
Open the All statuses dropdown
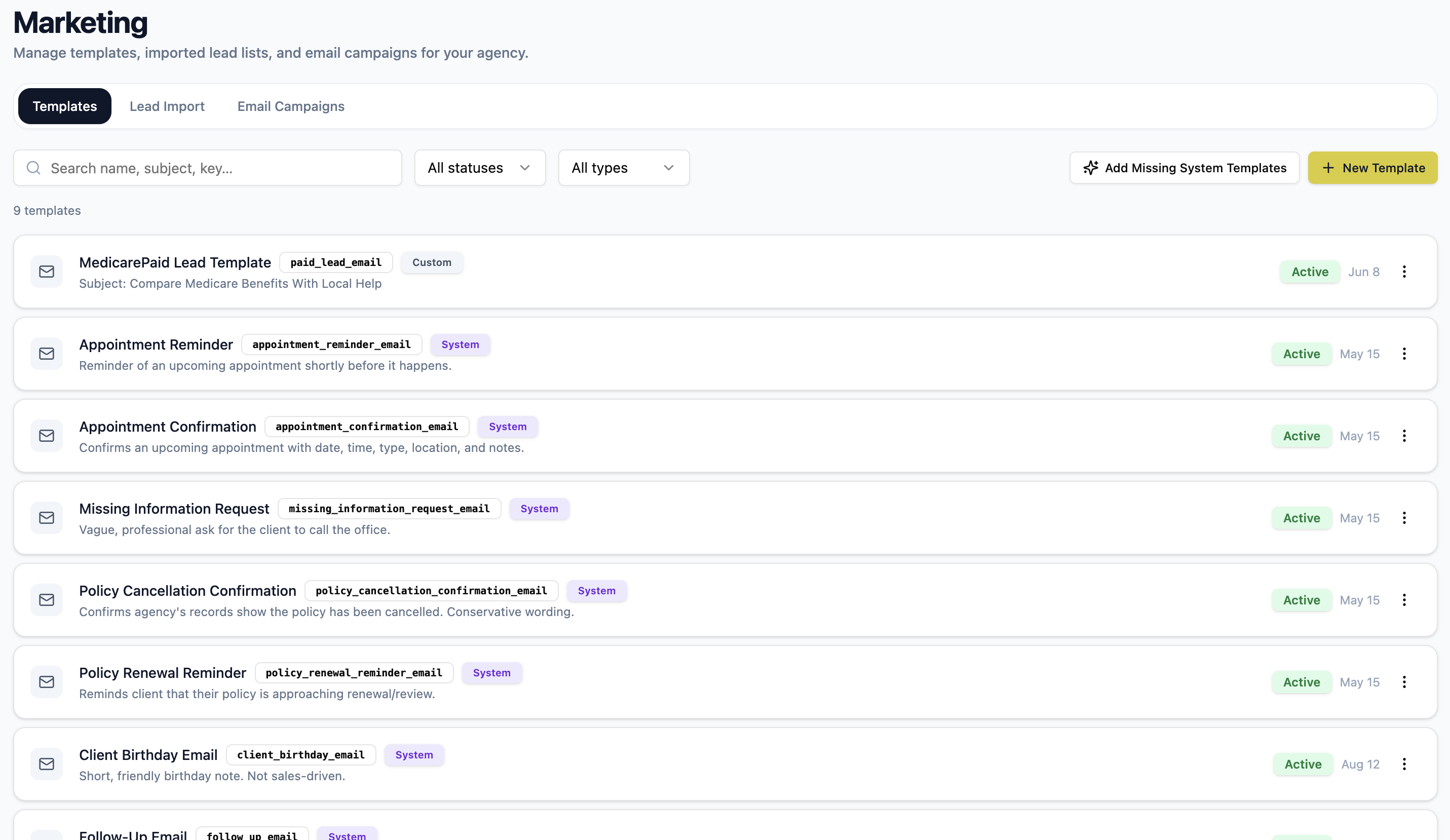pos(480,168)
